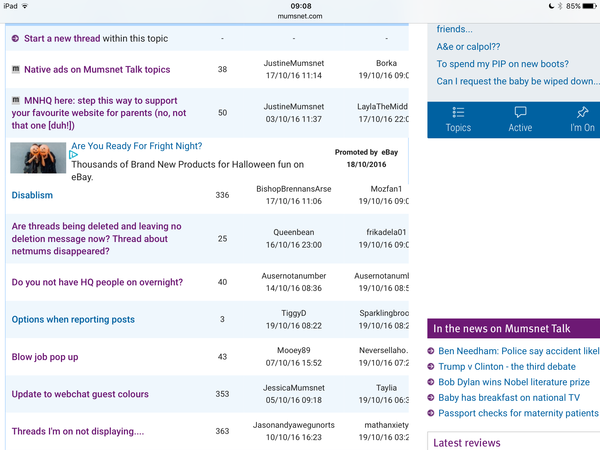Click reply count 363 on Threads I'm on row

click(222, 431)
